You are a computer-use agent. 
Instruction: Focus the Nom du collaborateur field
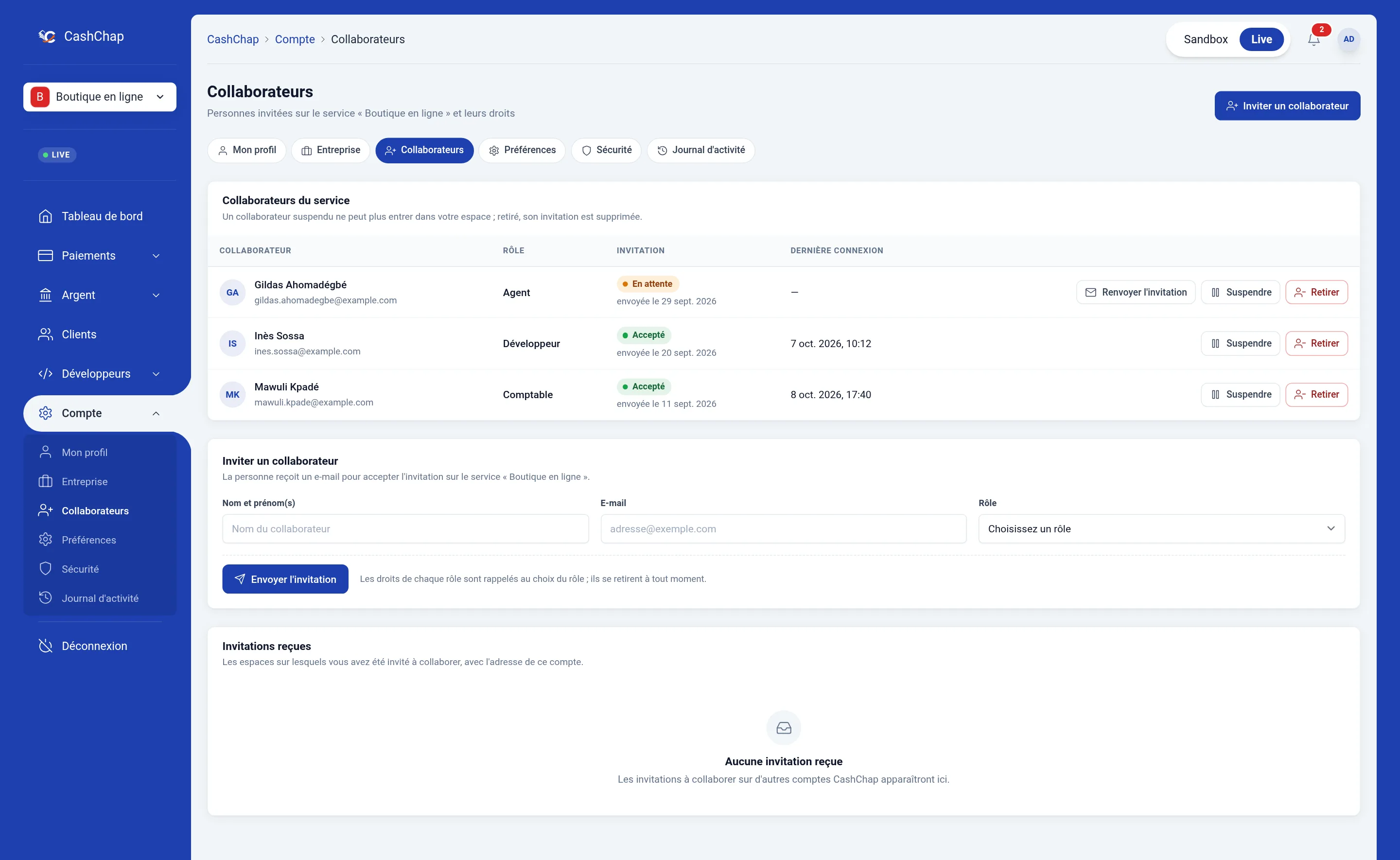tap(405, 529)
